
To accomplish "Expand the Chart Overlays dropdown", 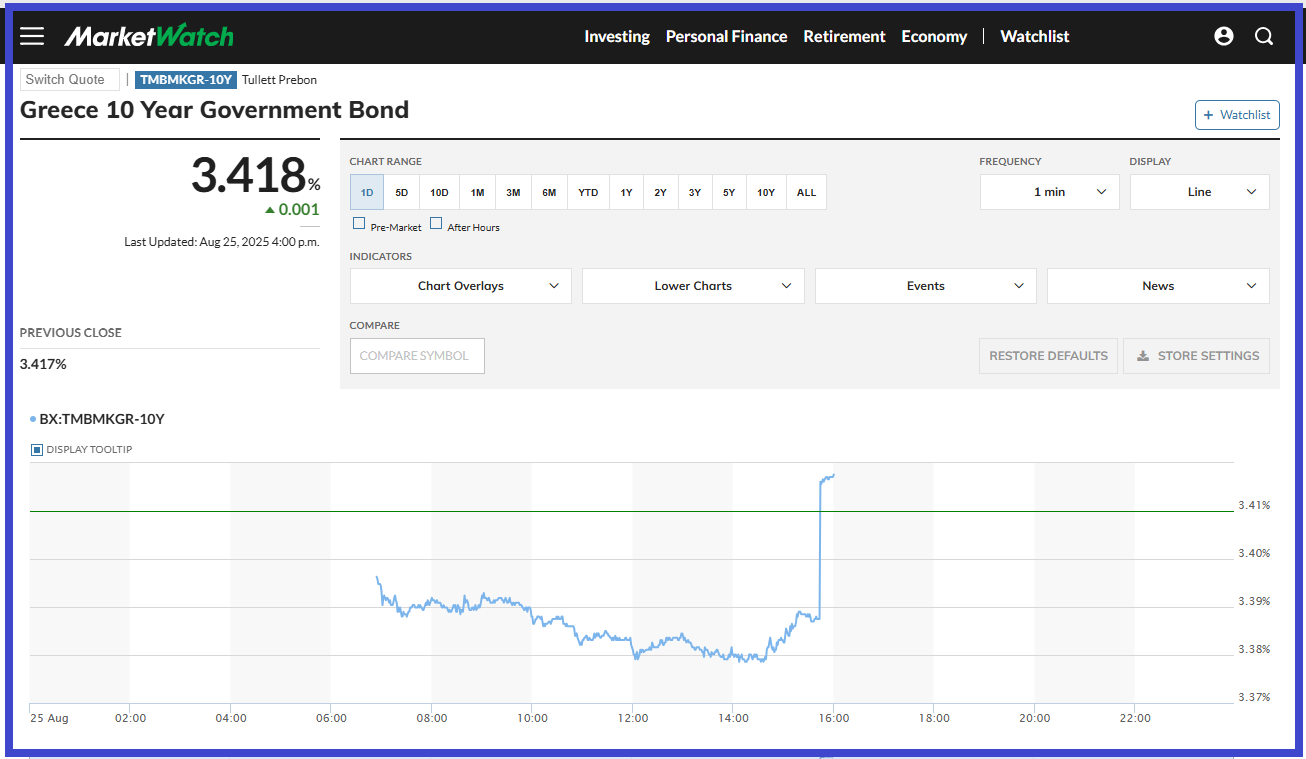I will click(461, 286).
